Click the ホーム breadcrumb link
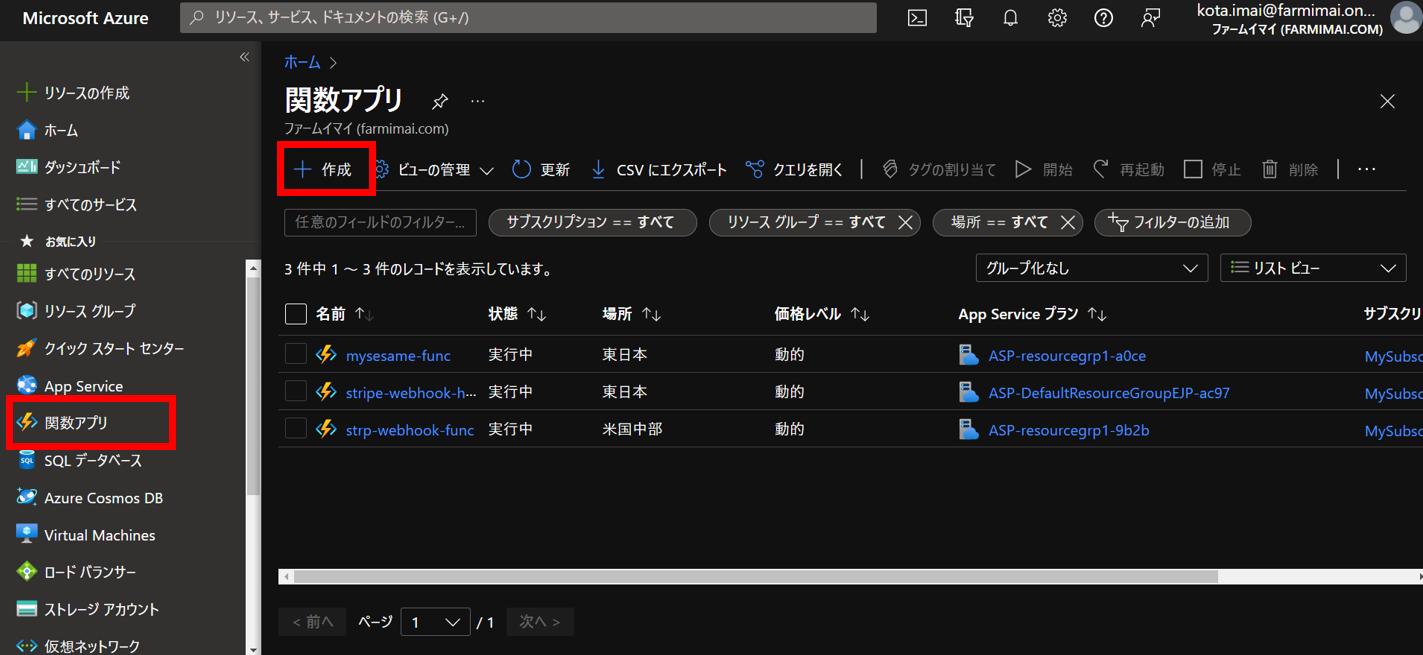Viewport: 1423px width, 655px height. click(302, 62)
